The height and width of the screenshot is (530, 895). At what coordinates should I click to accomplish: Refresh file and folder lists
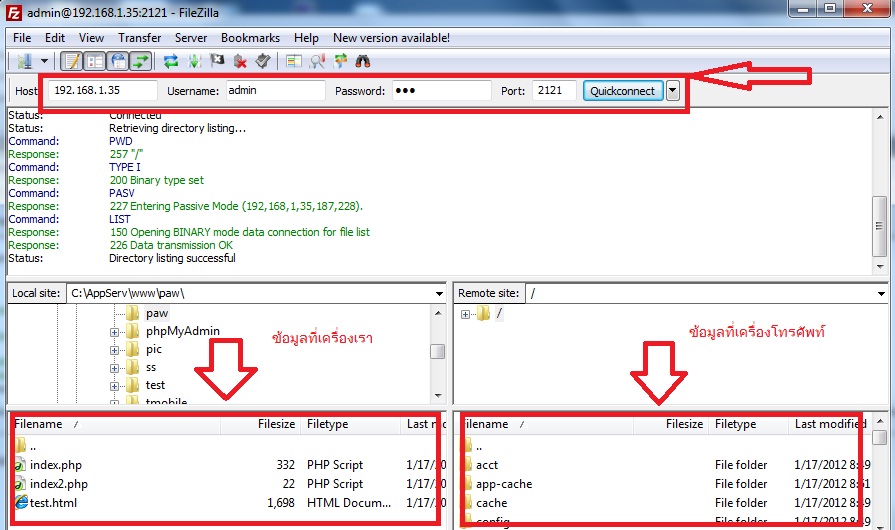pyautogui.click(x=171, y=61)
